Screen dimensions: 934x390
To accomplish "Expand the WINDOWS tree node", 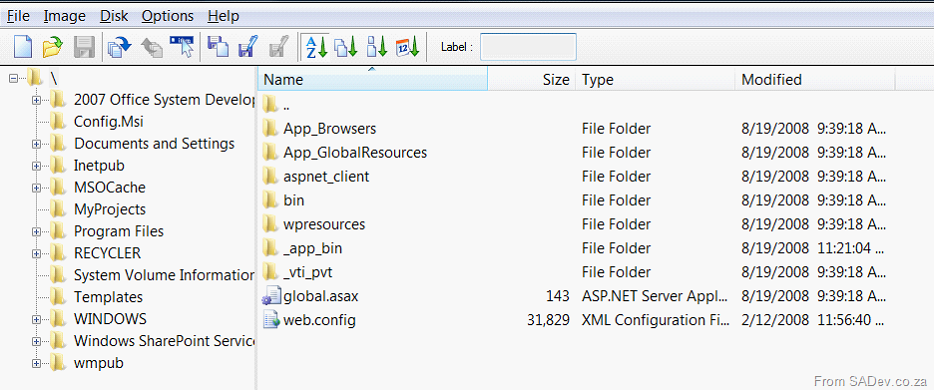I will [x=37, y=319].
